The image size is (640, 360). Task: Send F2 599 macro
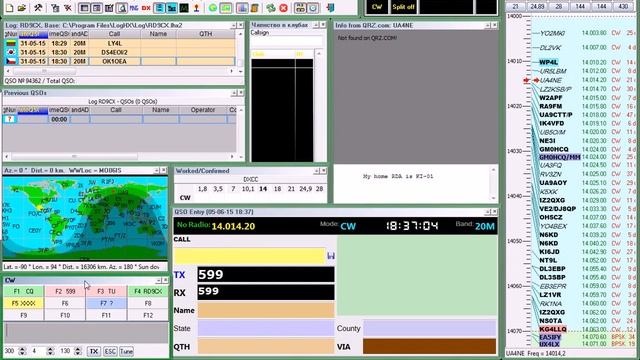click(x=65, y=291)
